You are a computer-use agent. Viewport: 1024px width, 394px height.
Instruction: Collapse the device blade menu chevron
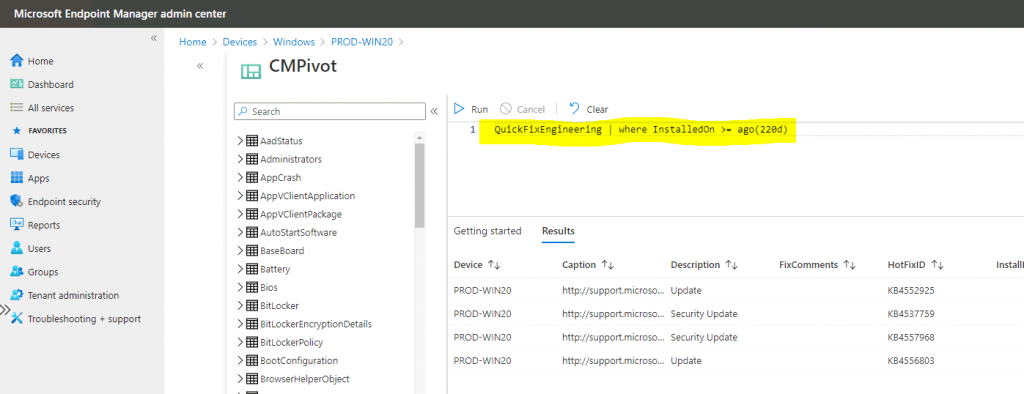pos(200,65)
